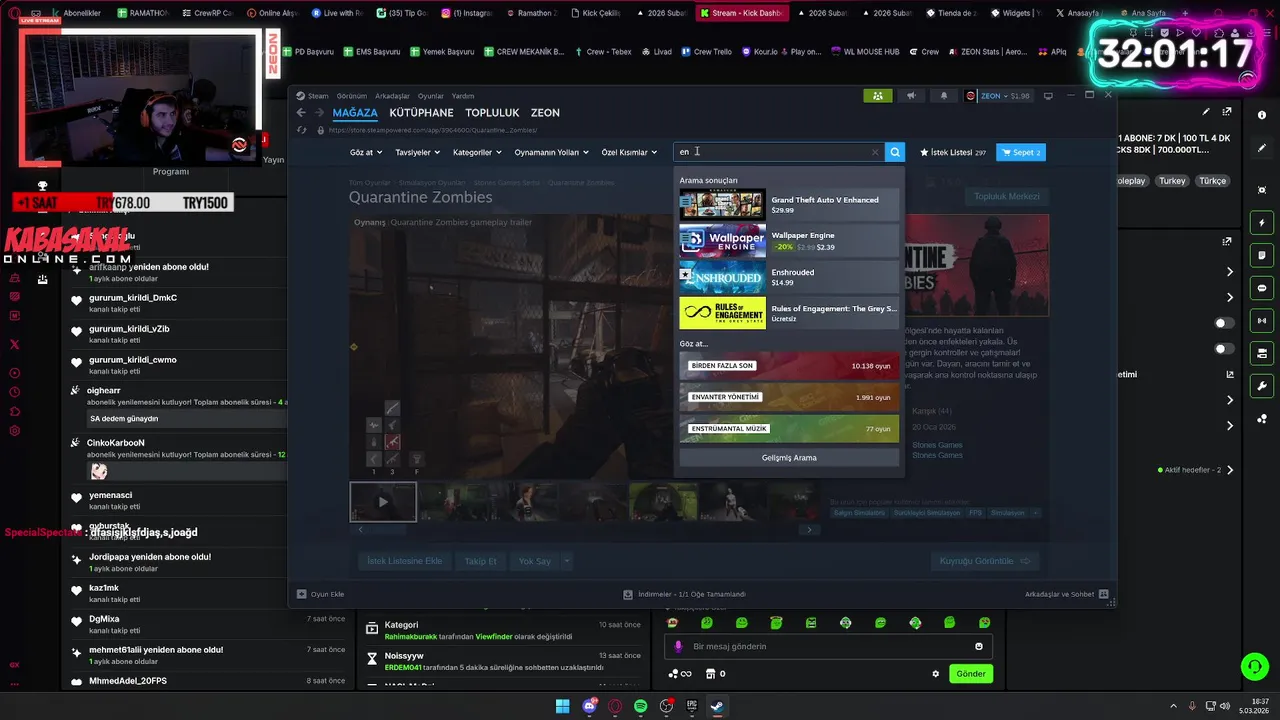Screen dimensions: 1280x720
Task: Click the Türkçe tag in Kick panel
Action: coord(1212,181)
